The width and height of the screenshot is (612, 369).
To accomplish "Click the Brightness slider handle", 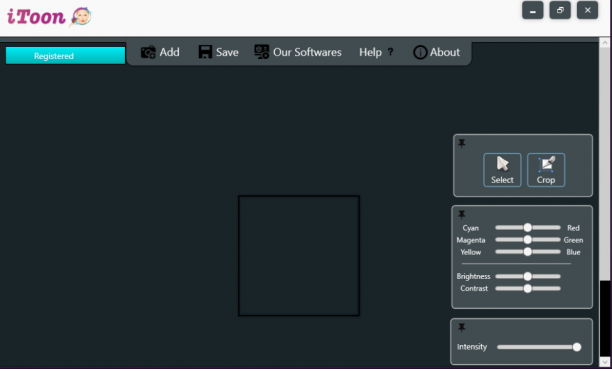I will coord(527,276).
